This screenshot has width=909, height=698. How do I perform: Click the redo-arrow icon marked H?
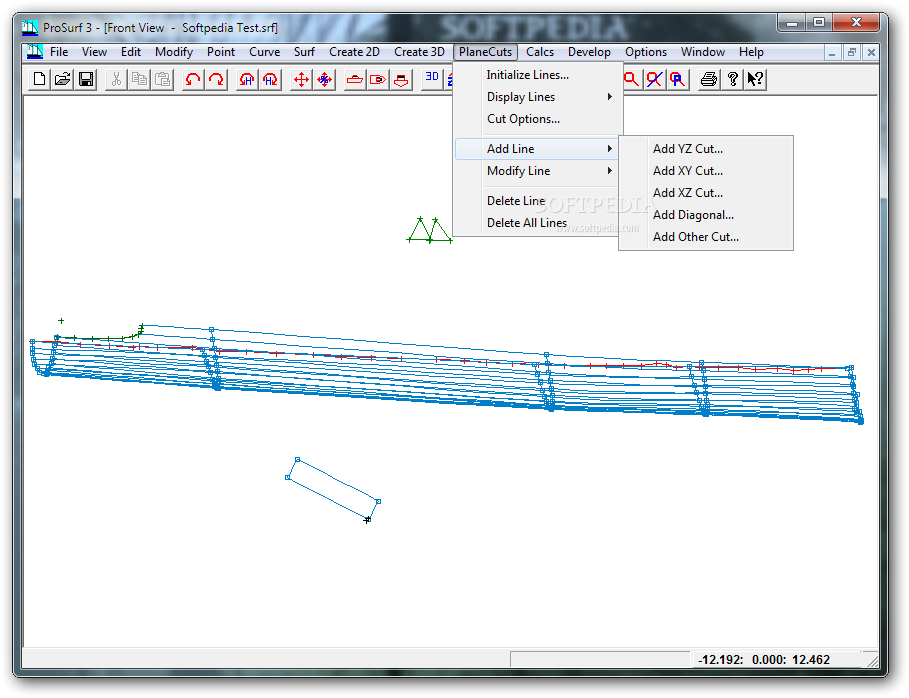tap(270, 79)
